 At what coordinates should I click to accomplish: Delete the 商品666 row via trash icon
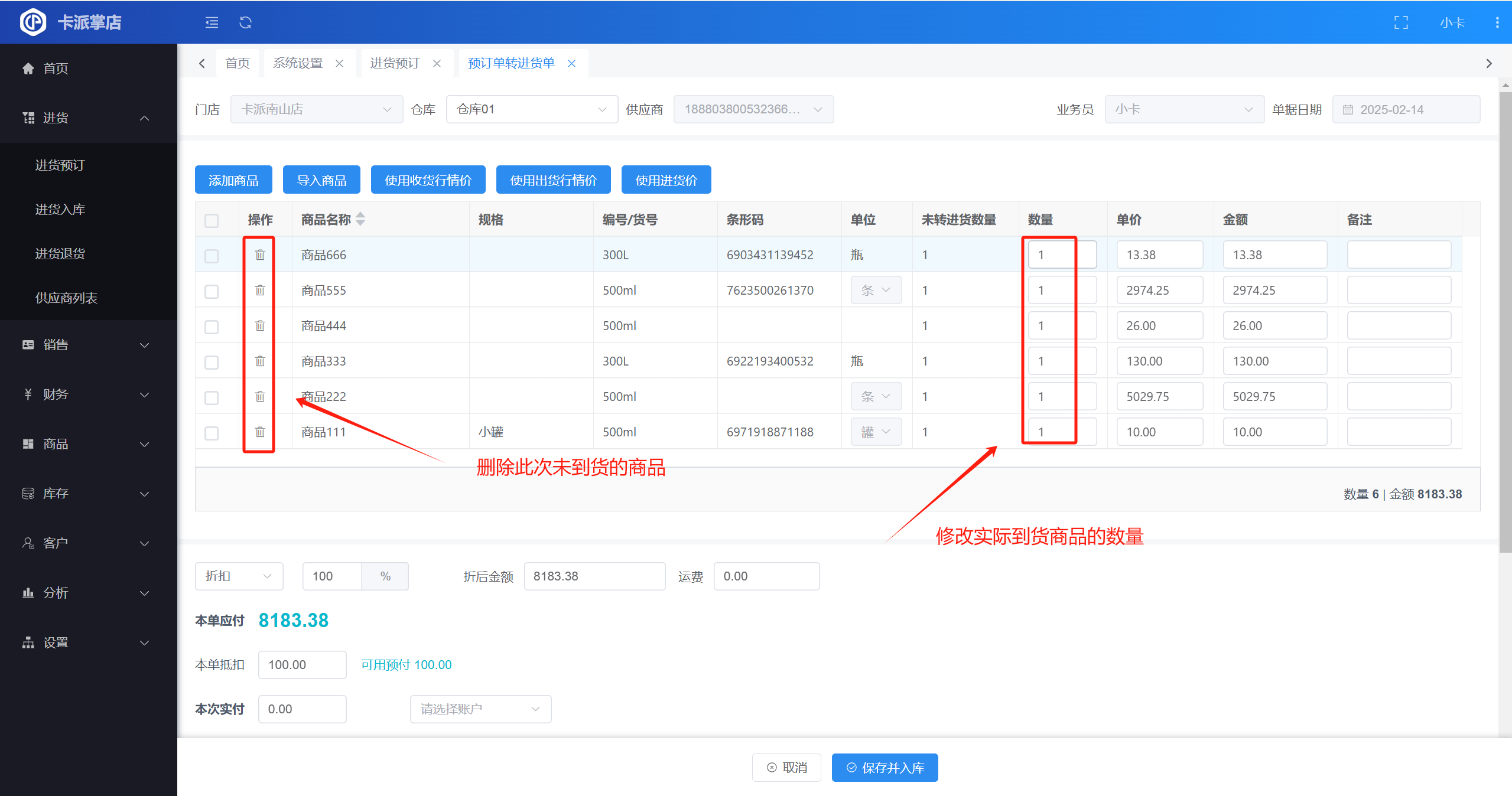(x=260, y=255)
